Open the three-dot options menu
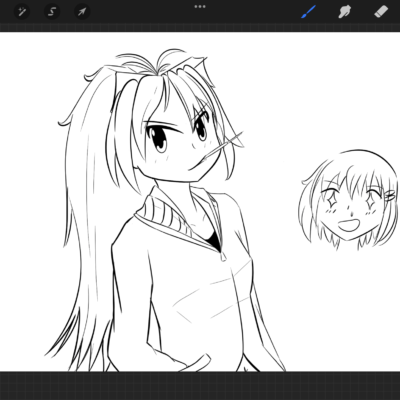Viewport: 400px width, 400px height. (200, 6)
